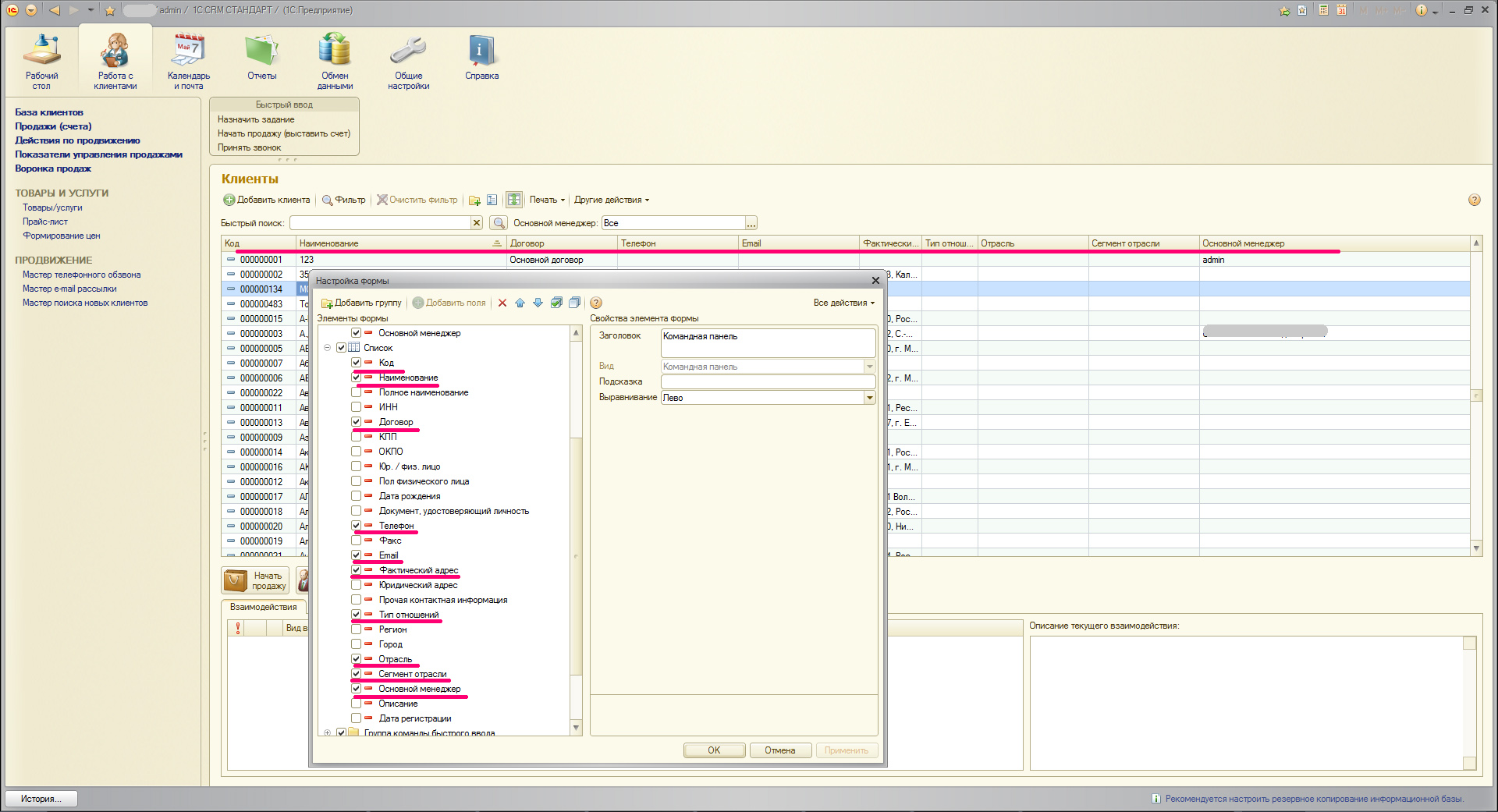This screenshot has height=812, width=1498.
Task: Open the Отчеты section icon
Action: (x=261, y=51)
